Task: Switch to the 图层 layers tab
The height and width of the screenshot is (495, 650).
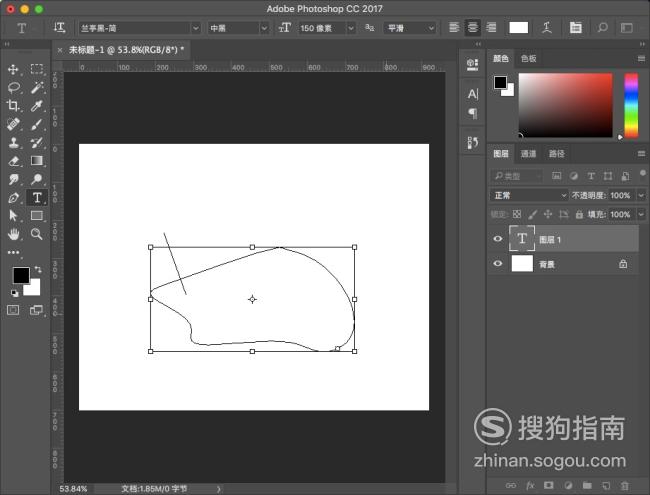Action: pyautogui.click(x=501, y=154)
